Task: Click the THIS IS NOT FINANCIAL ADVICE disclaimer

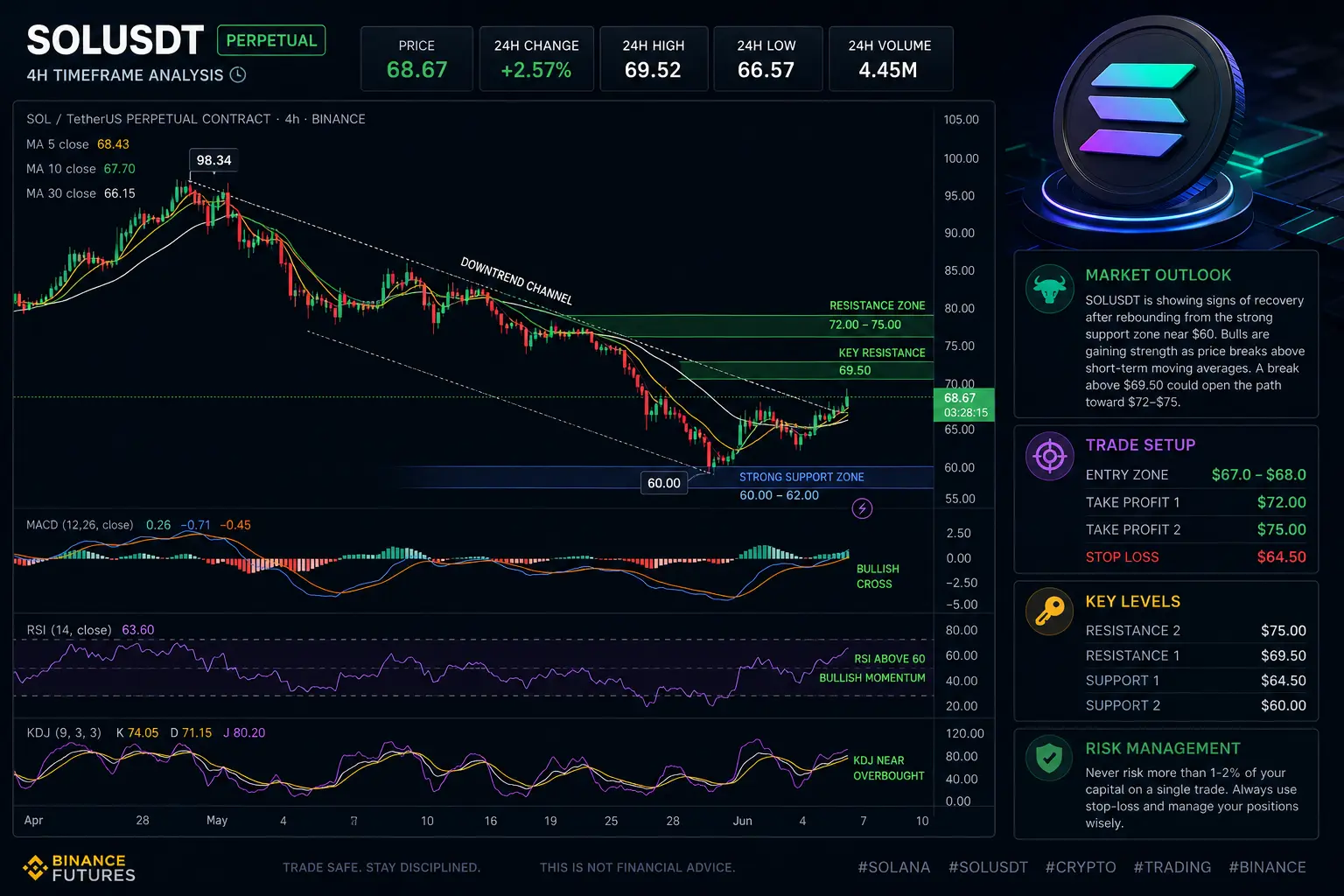Action: tap(638, 868)
